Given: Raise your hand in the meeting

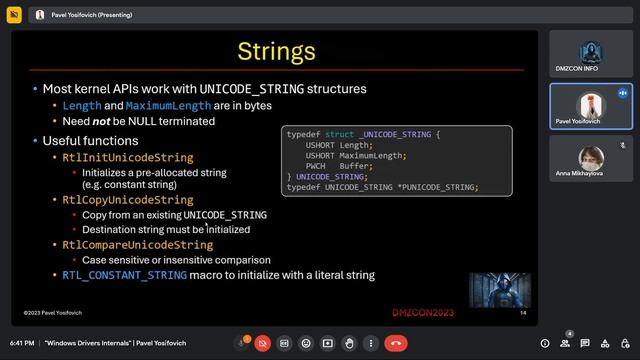Looking at the screenshot, I should click(349, 343).
